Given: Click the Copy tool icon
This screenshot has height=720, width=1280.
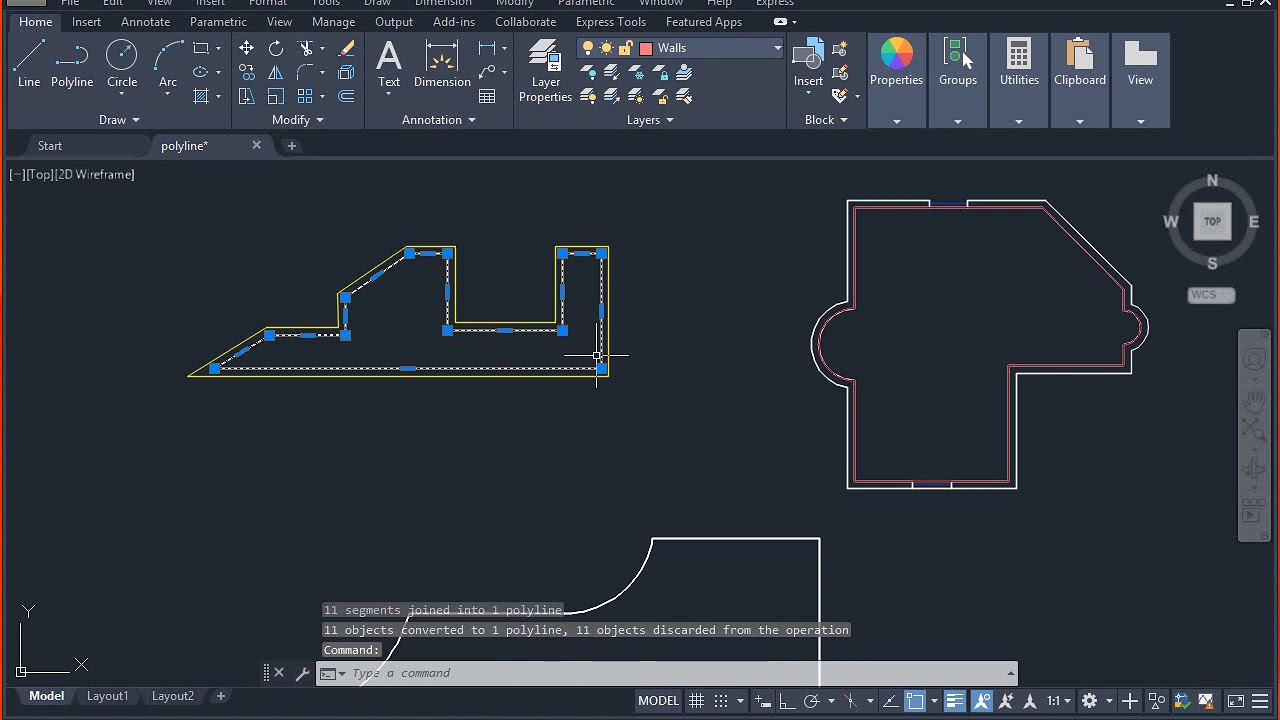Looking at the screenshot, I should pos(246,72).
